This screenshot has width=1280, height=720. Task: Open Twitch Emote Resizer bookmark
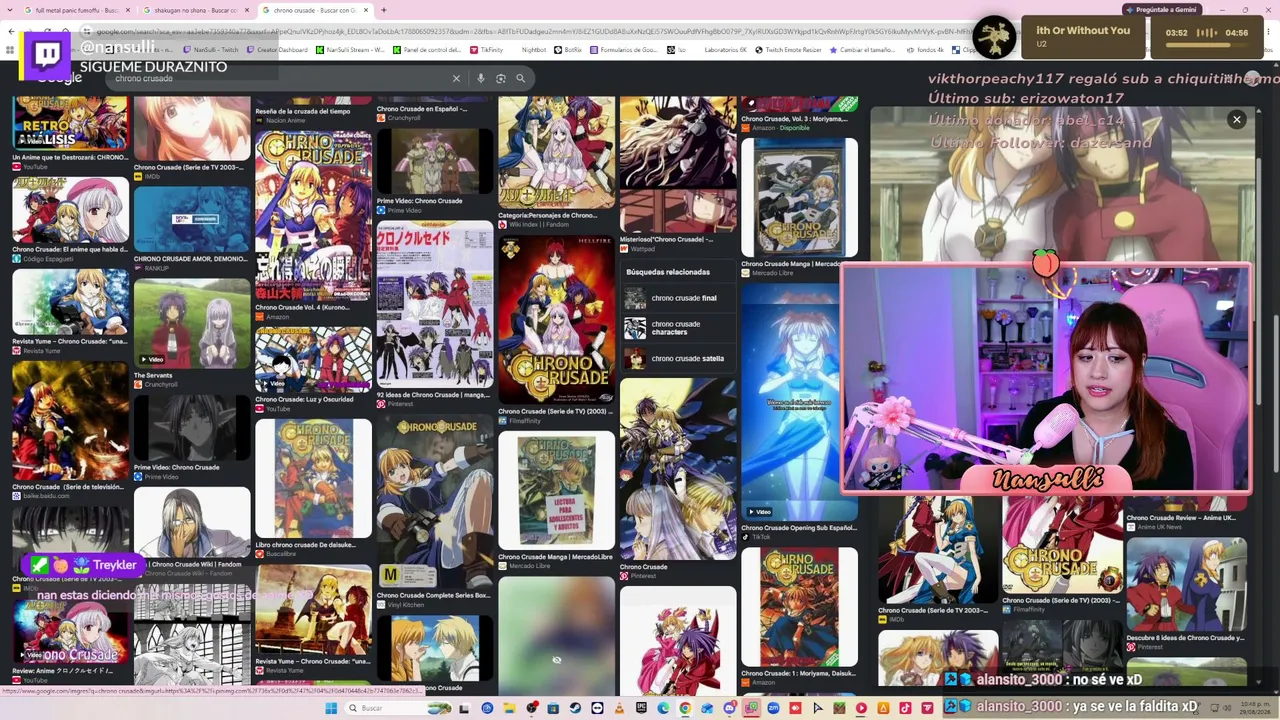(788, 49)
